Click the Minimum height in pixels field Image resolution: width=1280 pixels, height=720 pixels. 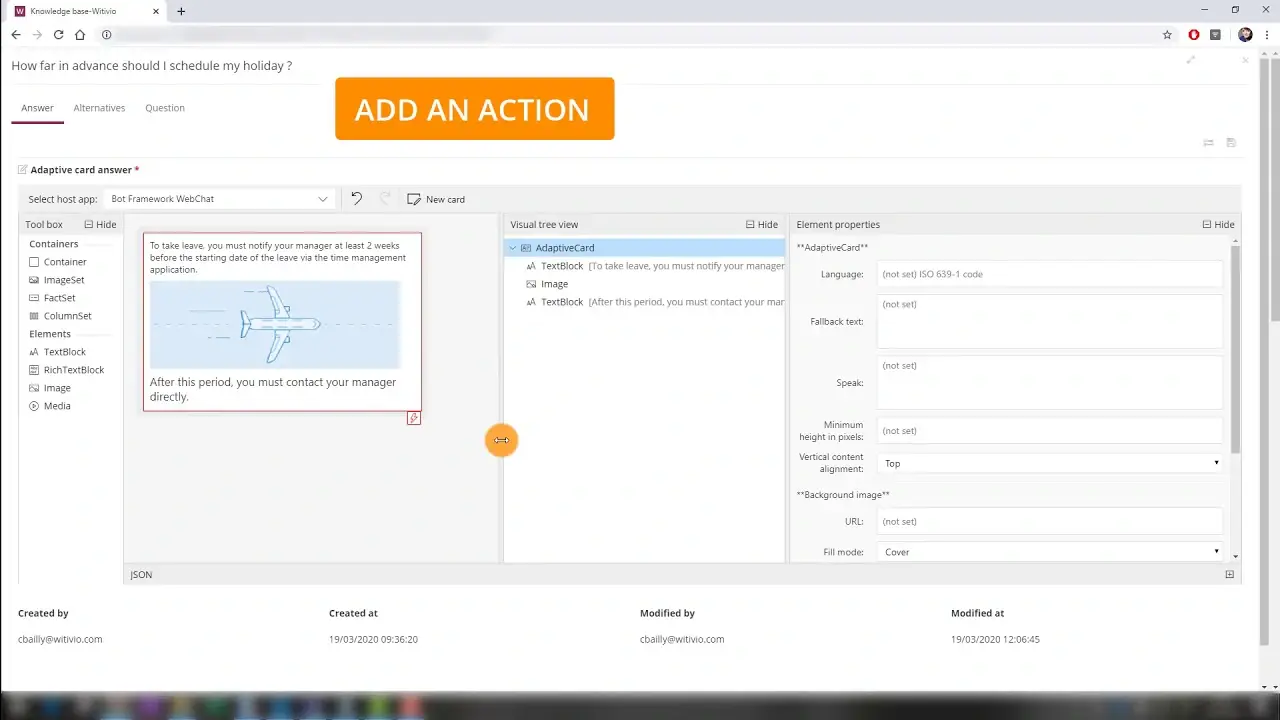pos(1050,431)
